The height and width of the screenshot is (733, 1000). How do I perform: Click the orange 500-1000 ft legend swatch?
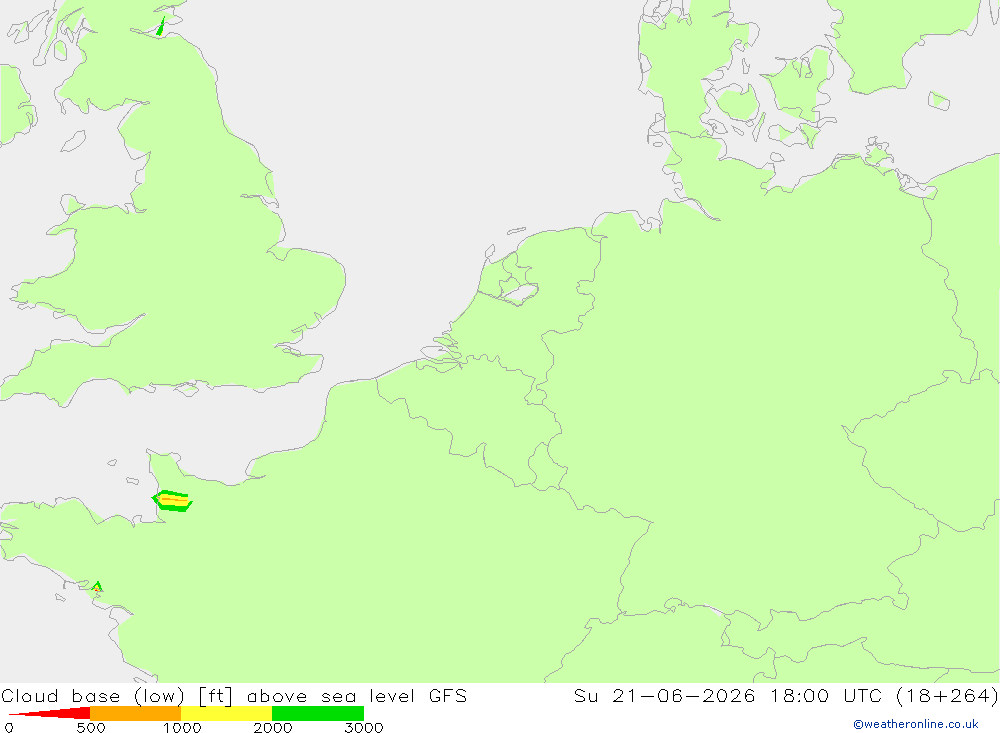pyautogui.click(x=136, y=713)
